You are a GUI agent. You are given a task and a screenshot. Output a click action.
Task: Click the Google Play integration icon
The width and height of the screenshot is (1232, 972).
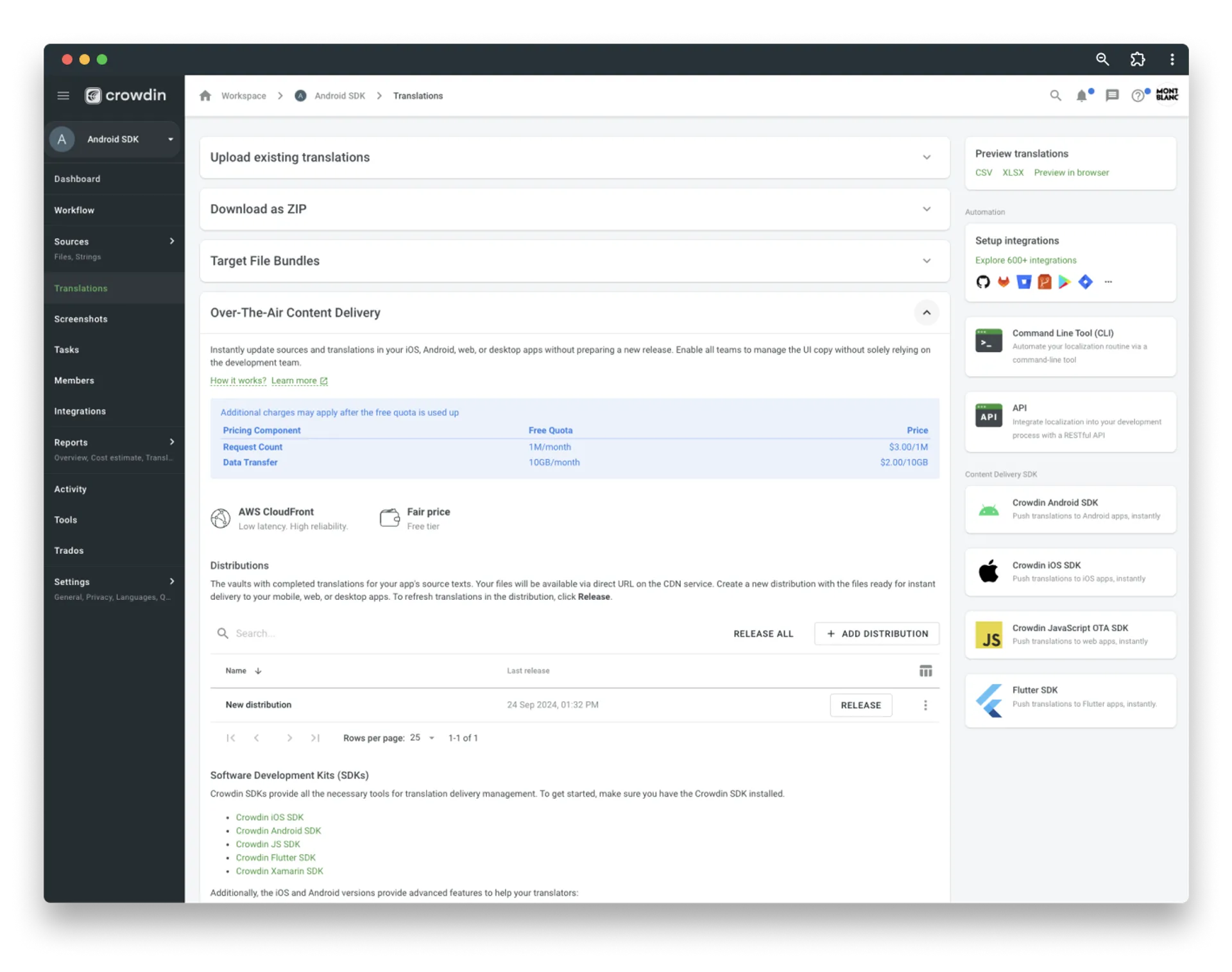1065,282
